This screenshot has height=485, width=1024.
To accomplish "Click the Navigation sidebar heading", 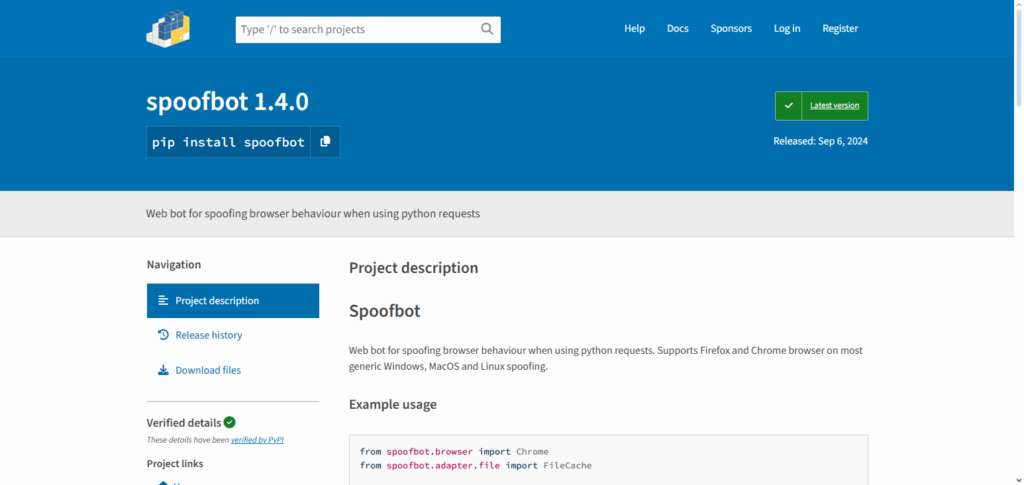I will click(174, 264).
